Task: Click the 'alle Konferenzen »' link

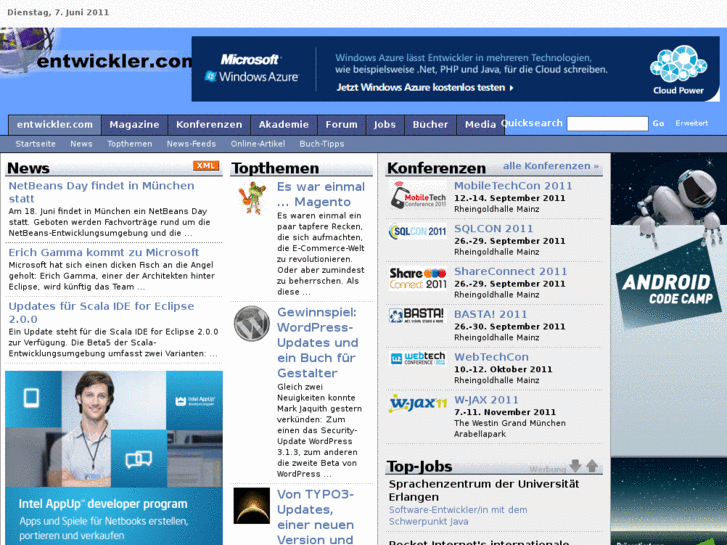Action: tap(551, 166)
